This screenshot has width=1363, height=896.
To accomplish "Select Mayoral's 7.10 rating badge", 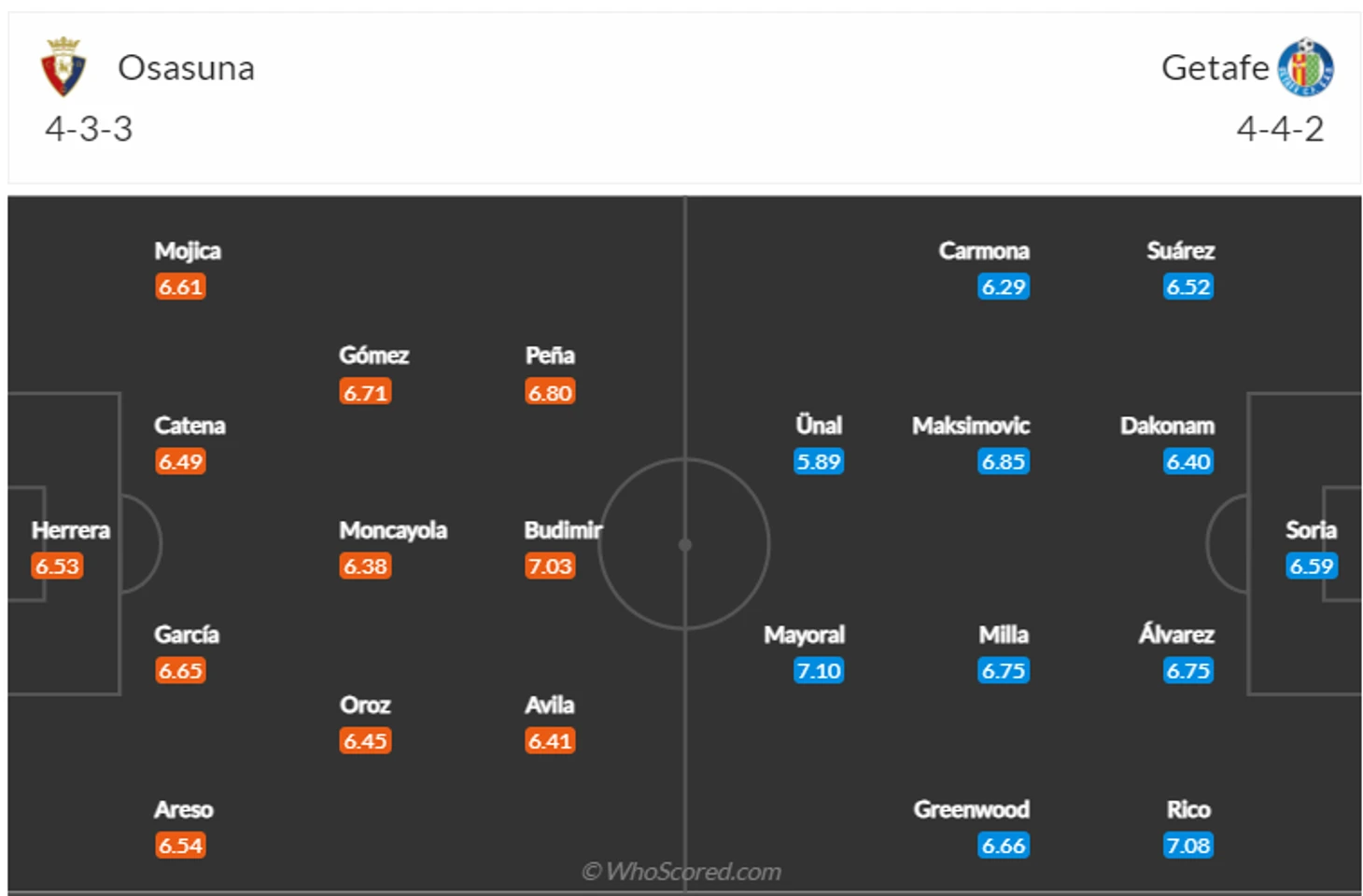I will [x=819, y=671].
